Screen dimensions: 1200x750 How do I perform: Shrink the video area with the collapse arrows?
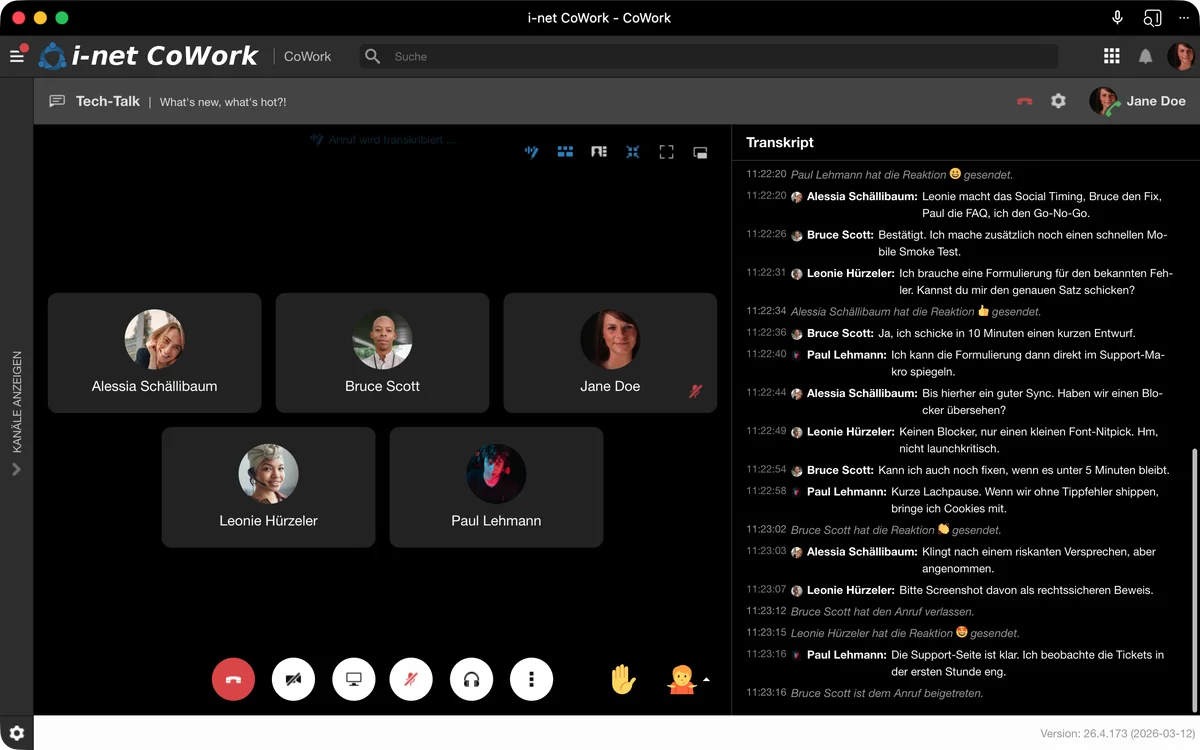632,152
